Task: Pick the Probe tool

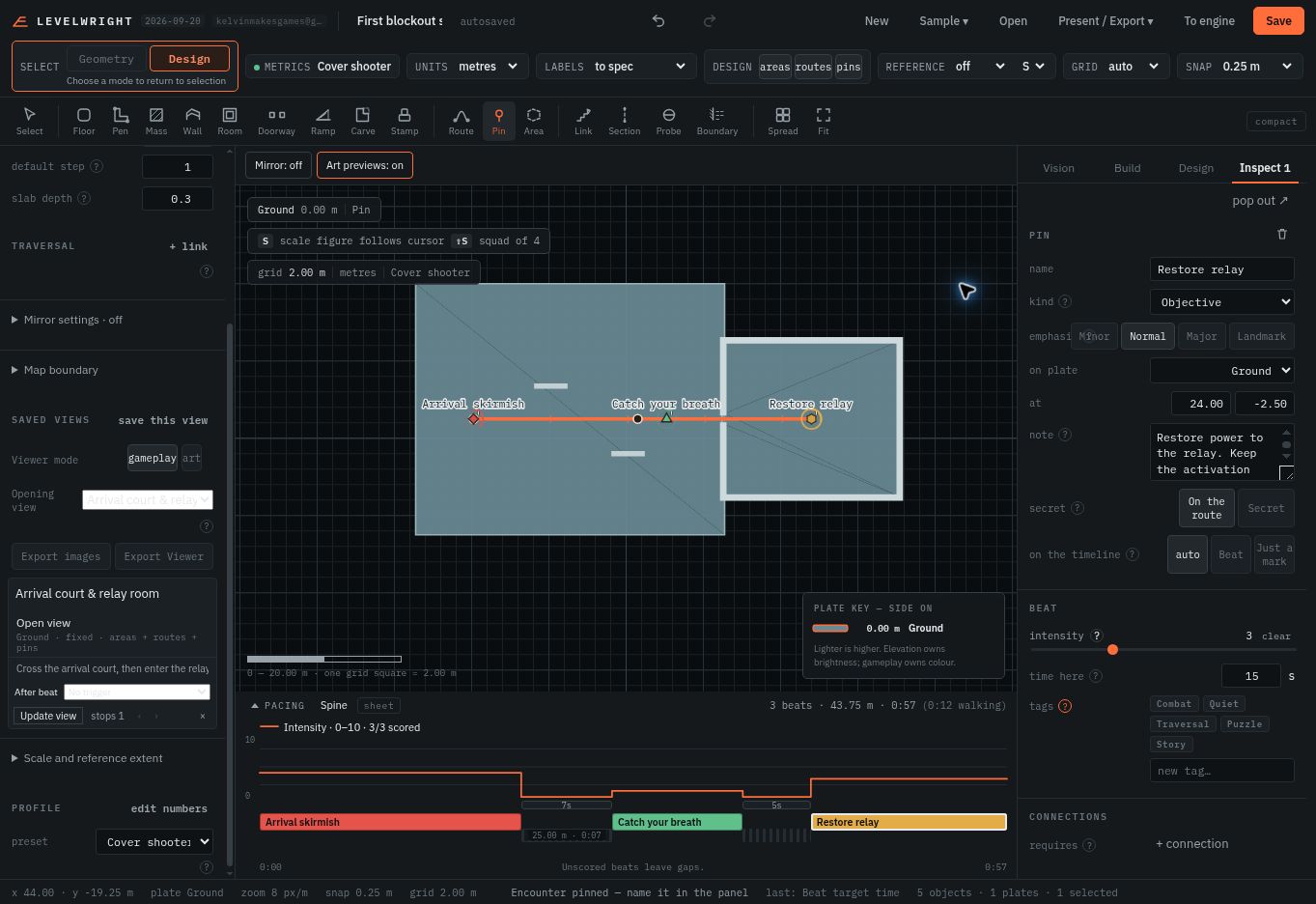Action: [668, 122]
